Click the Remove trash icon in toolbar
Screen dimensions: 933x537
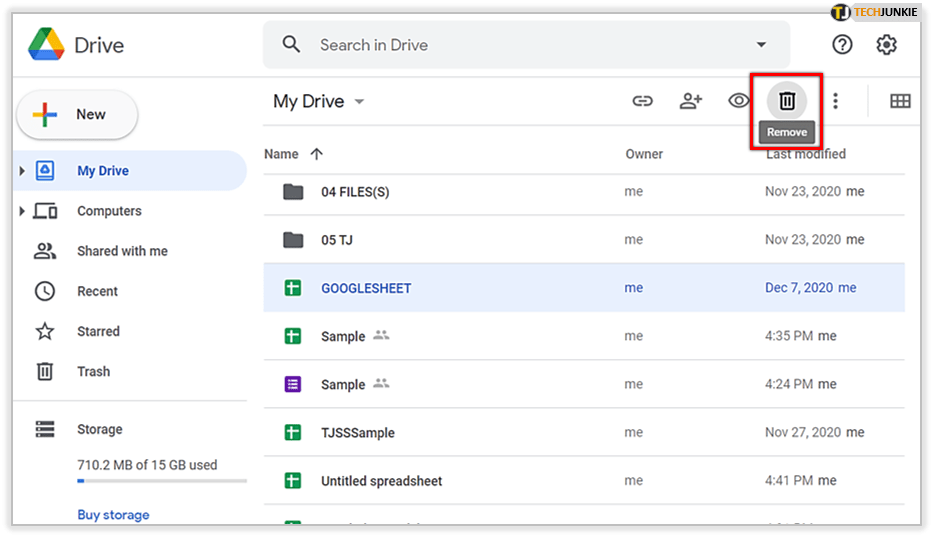(x=787, y=100)
